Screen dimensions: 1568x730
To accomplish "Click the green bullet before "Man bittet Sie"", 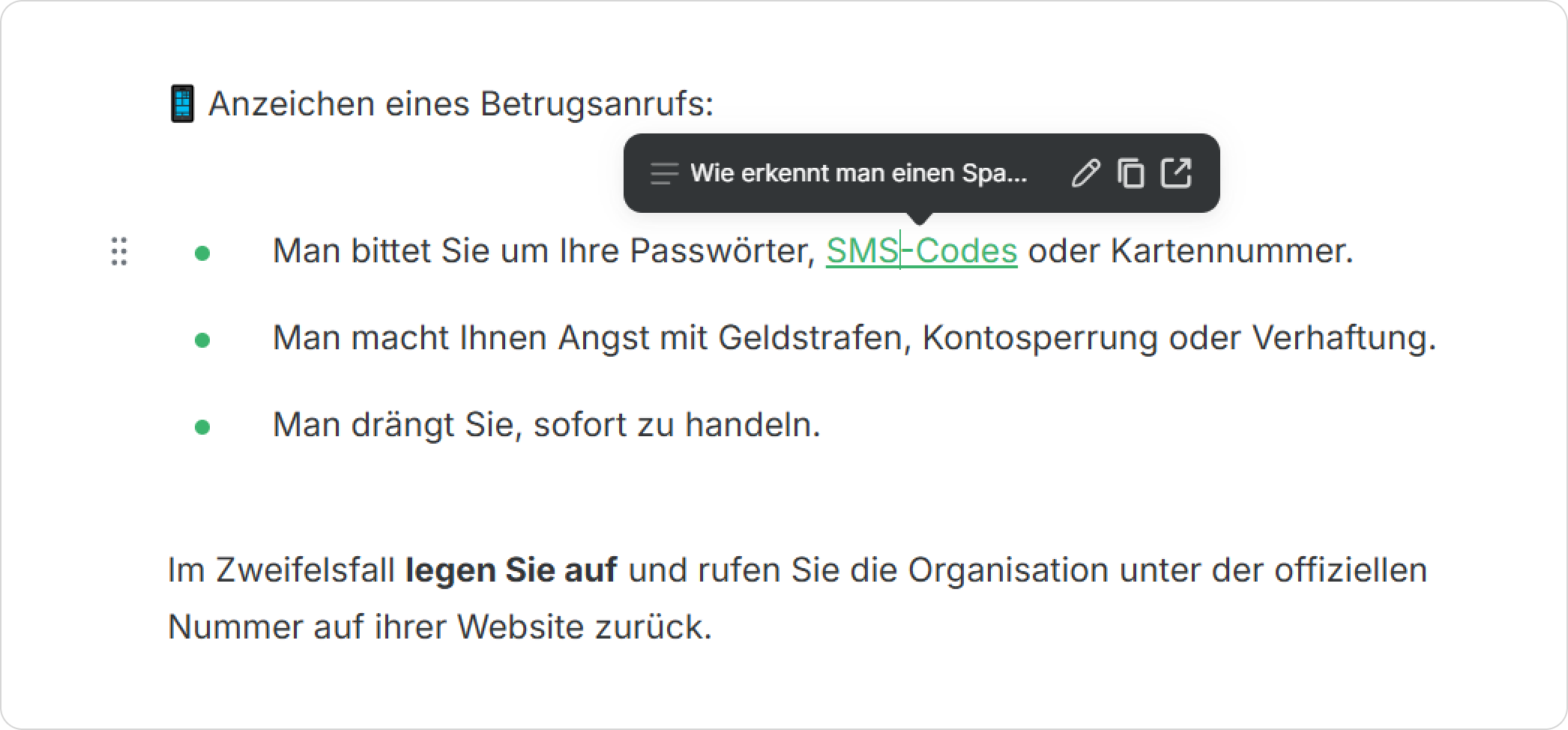I will pyautogui.click(x=202, y=253).
